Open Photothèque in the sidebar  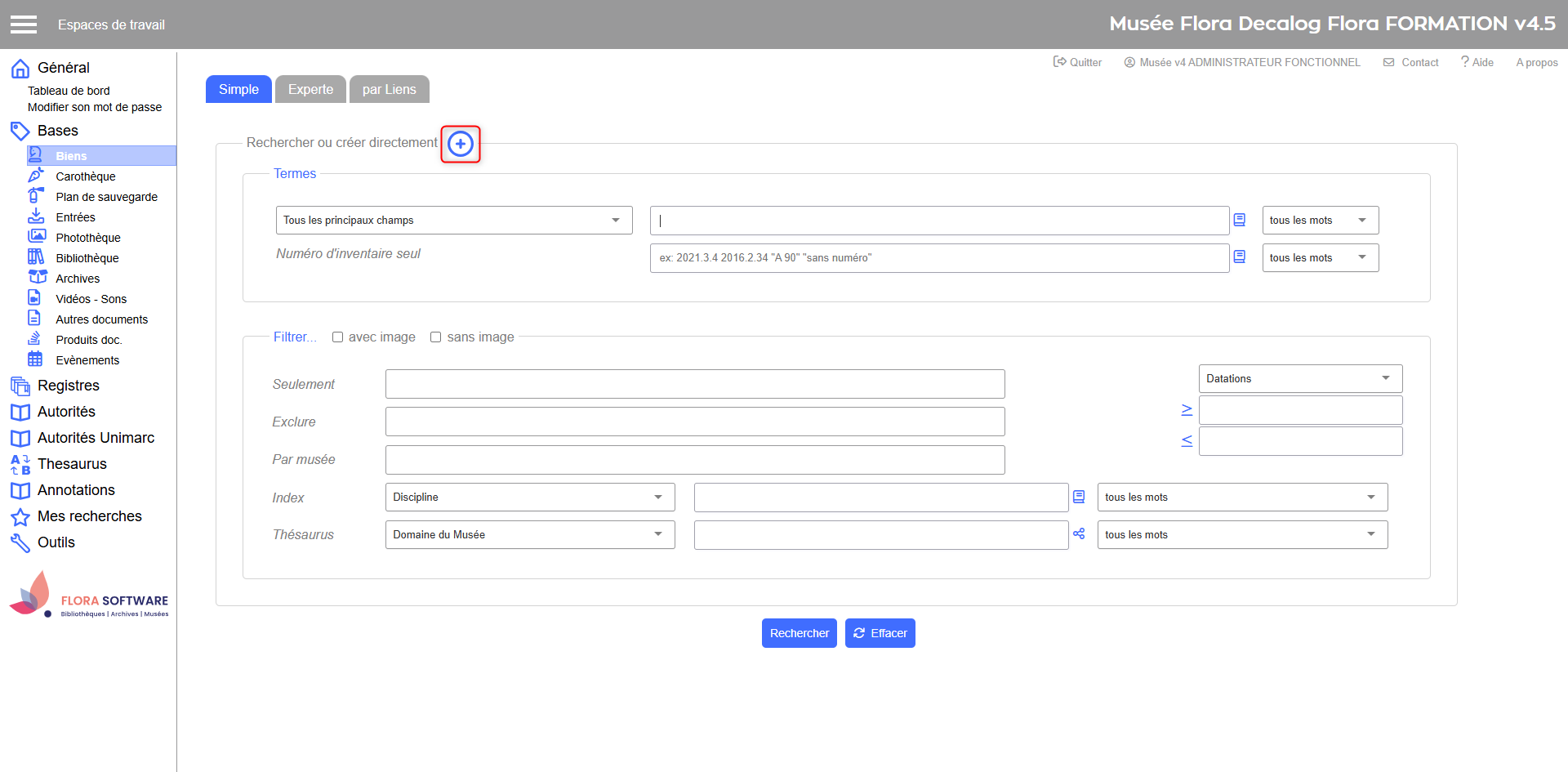(x=87, y=238)
